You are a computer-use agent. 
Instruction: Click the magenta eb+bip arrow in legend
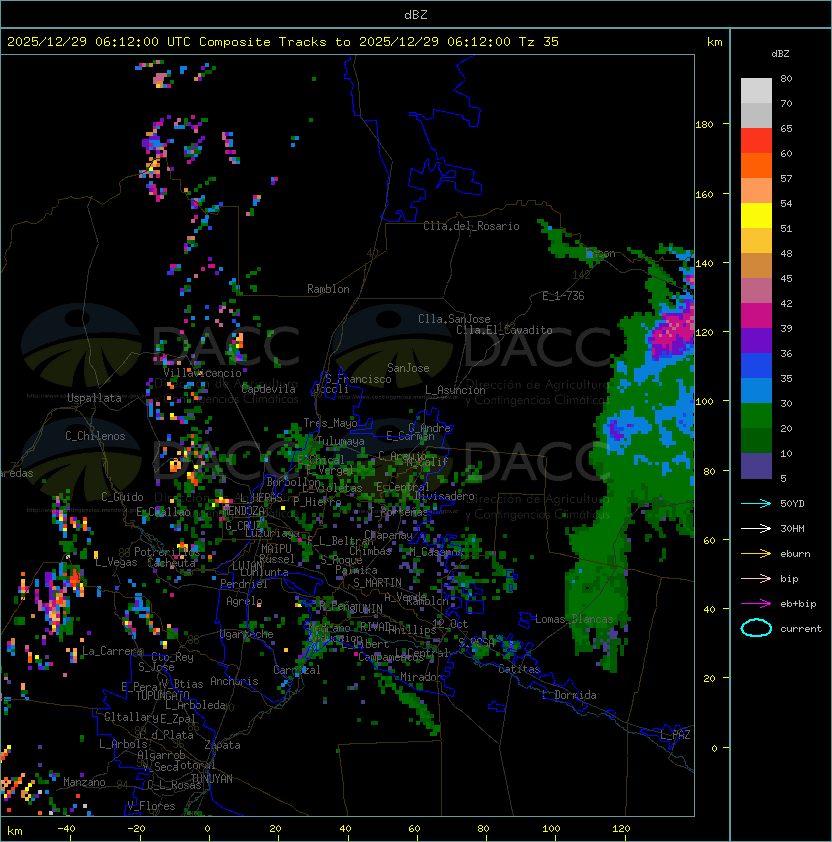tap(756, 604)
